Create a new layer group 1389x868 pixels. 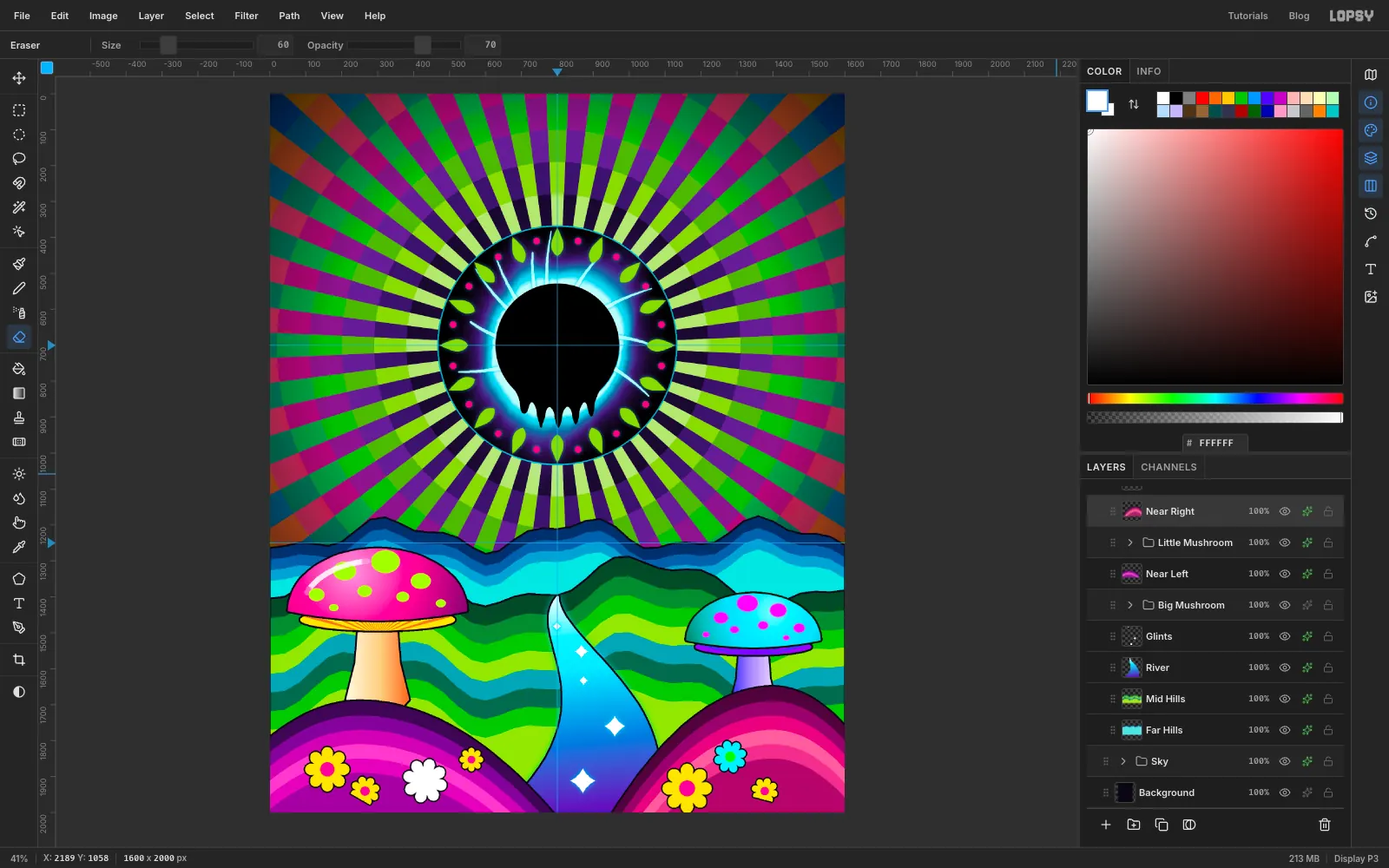(x=1134, y=825)
